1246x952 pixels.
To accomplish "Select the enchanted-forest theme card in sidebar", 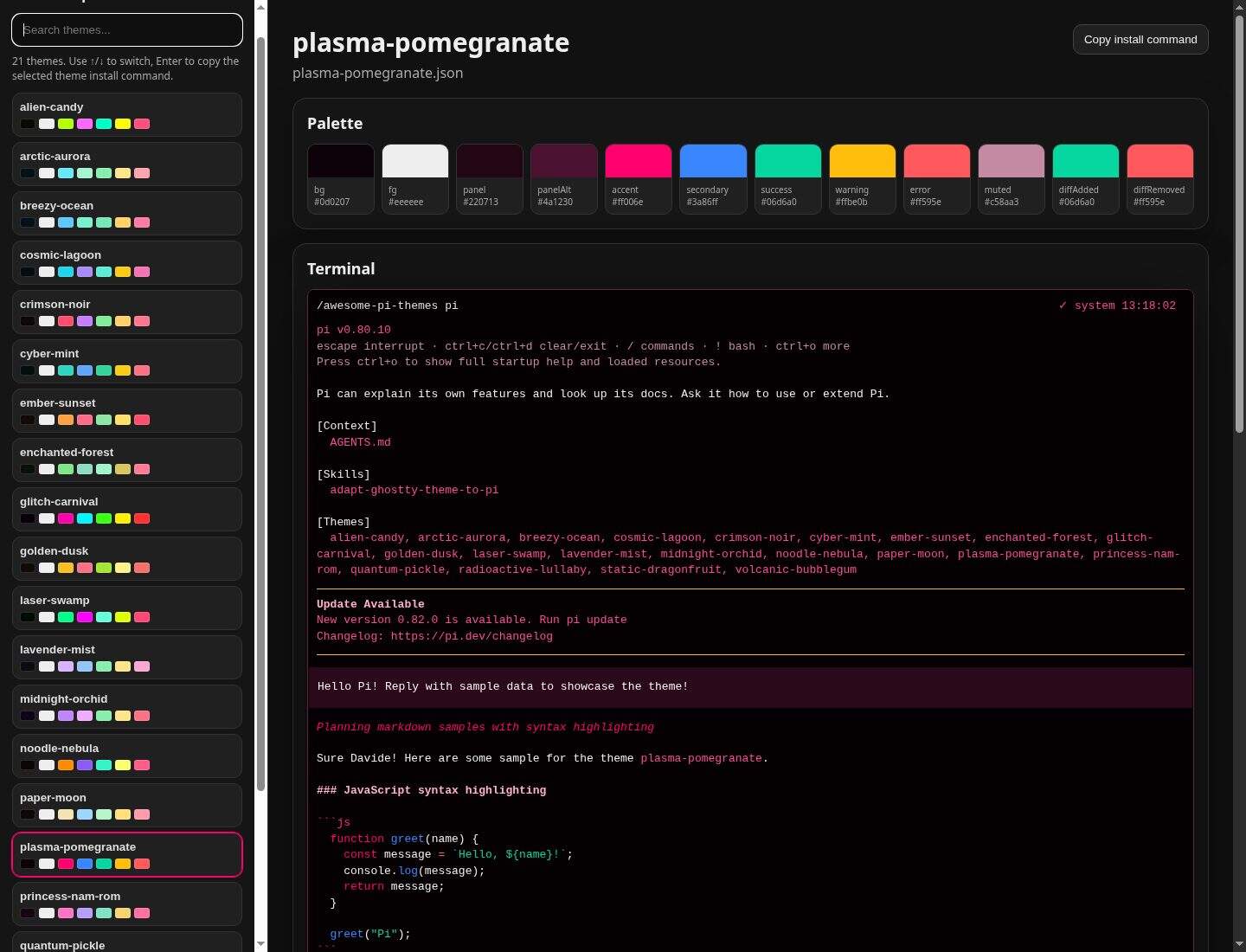I will coord(127,460).
